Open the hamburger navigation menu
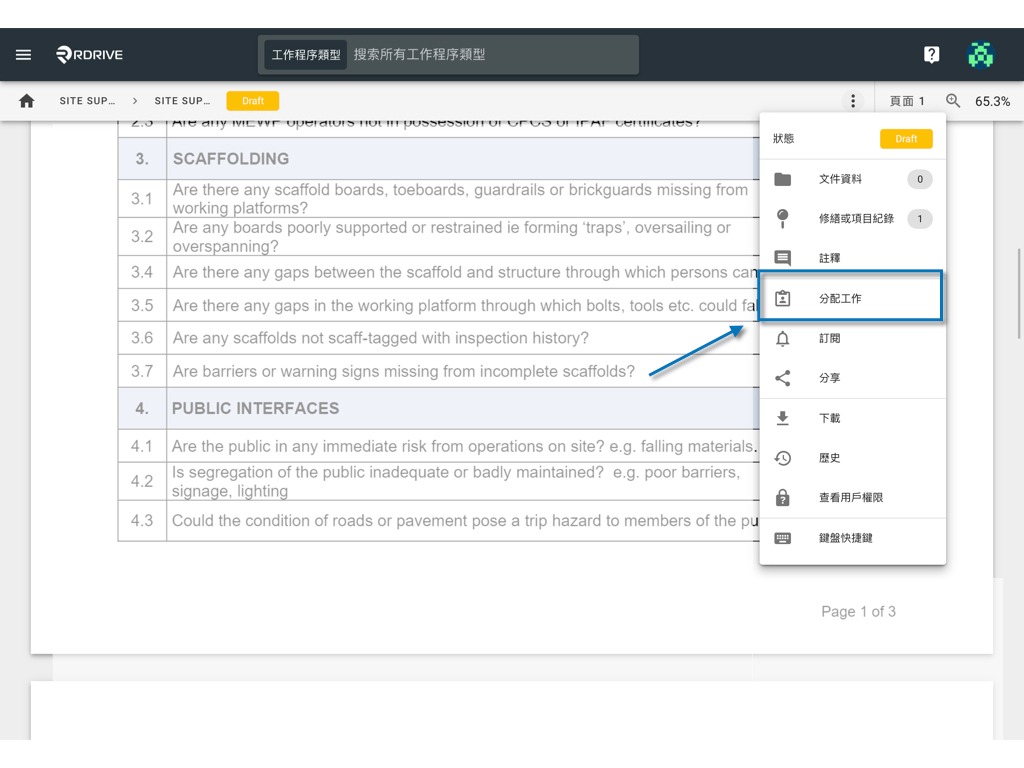The height and width of the screenshot is (768, 1024). tap(24, 55)
